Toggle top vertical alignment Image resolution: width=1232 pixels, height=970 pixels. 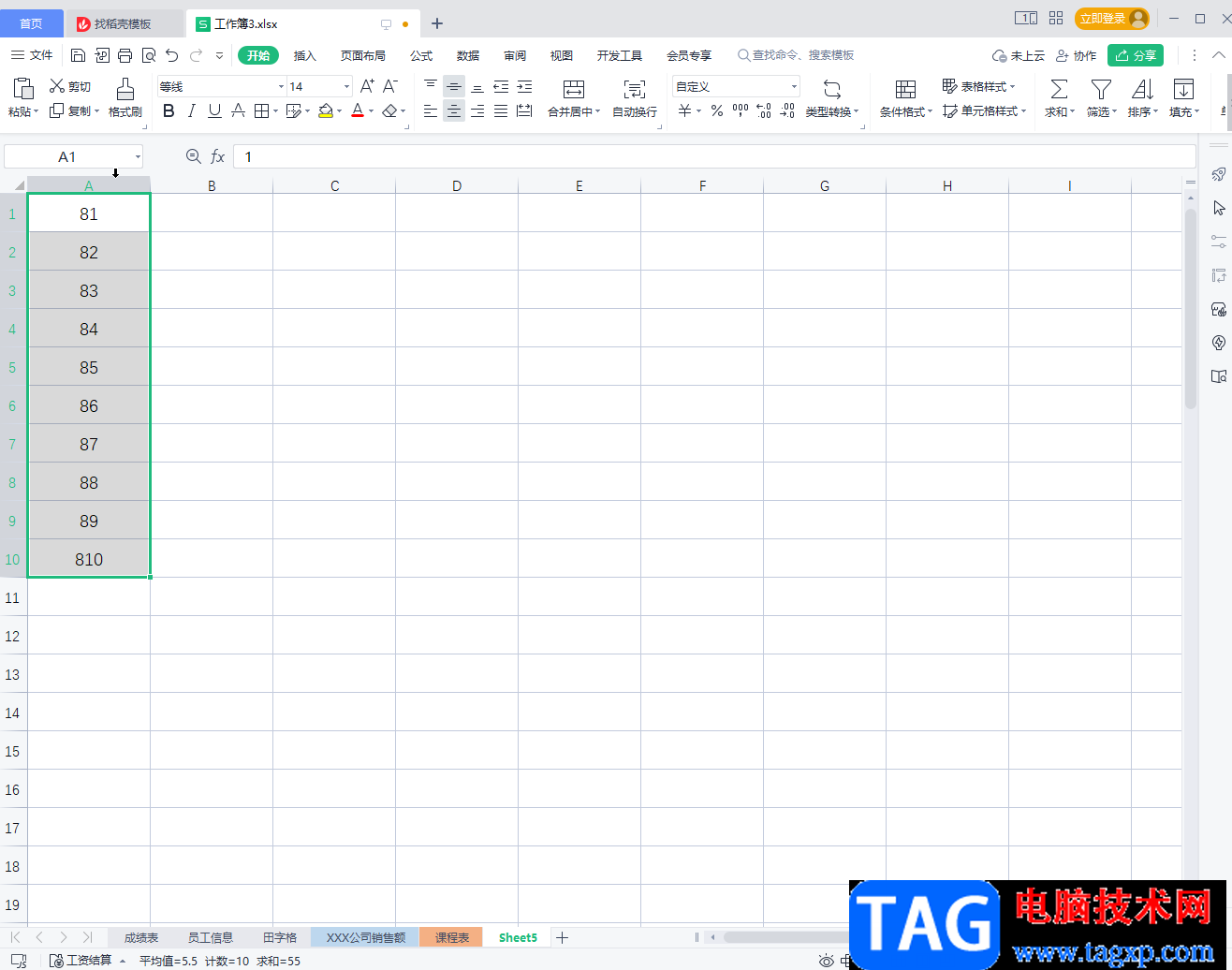pyautogui.click(x=431, y=86)
